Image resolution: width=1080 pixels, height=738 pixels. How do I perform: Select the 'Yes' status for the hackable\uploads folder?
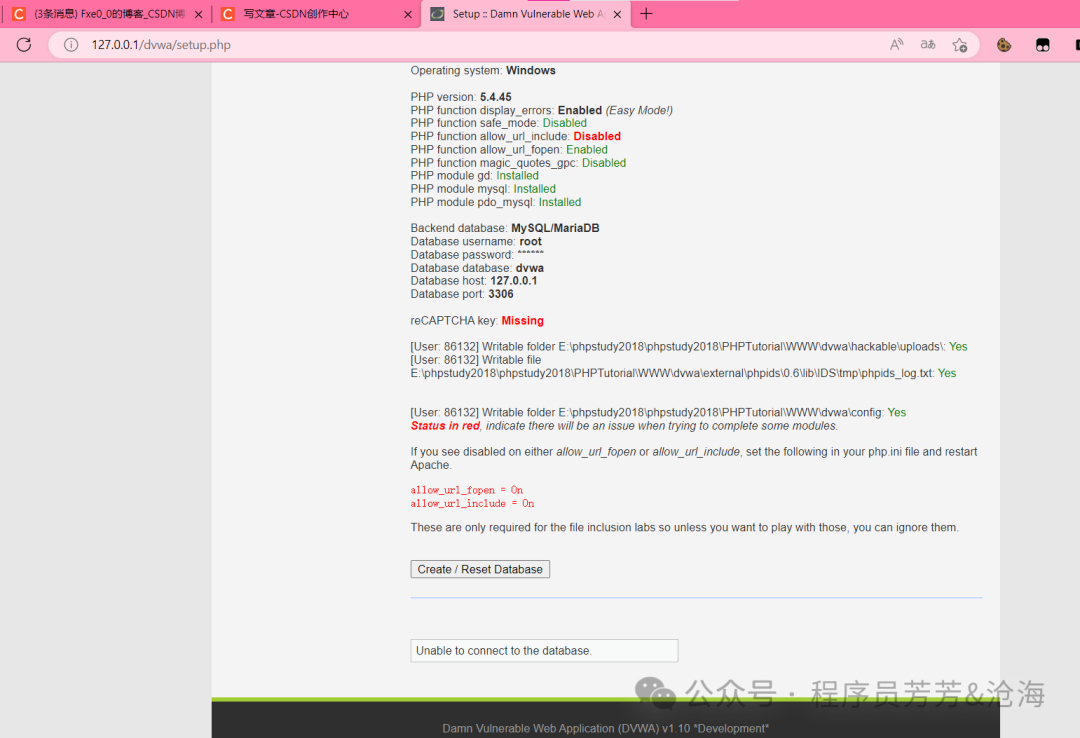[x=958, y=347]
